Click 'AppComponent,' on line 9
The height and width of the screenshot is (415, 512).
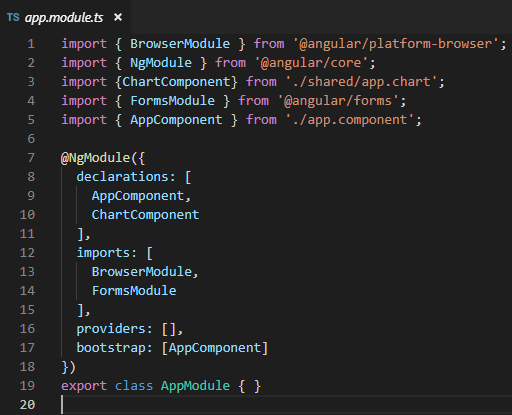141,196
